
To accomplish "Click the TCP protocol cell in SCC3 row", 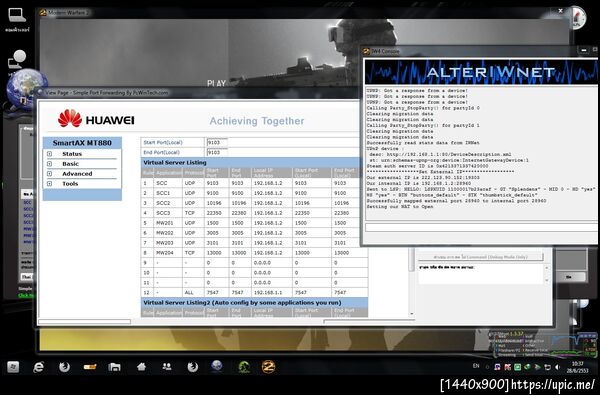I will (x=193, y=213).
